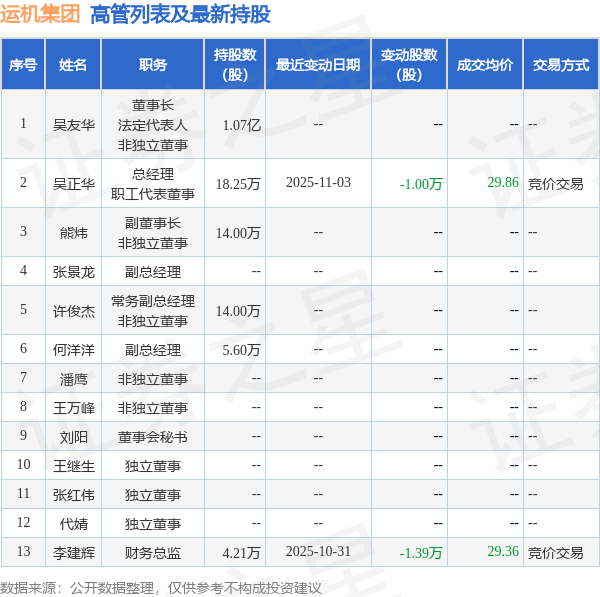Screen dimensions: 600x597
Task: Click the 最近变动日期 column header
Action: (318, 65)
